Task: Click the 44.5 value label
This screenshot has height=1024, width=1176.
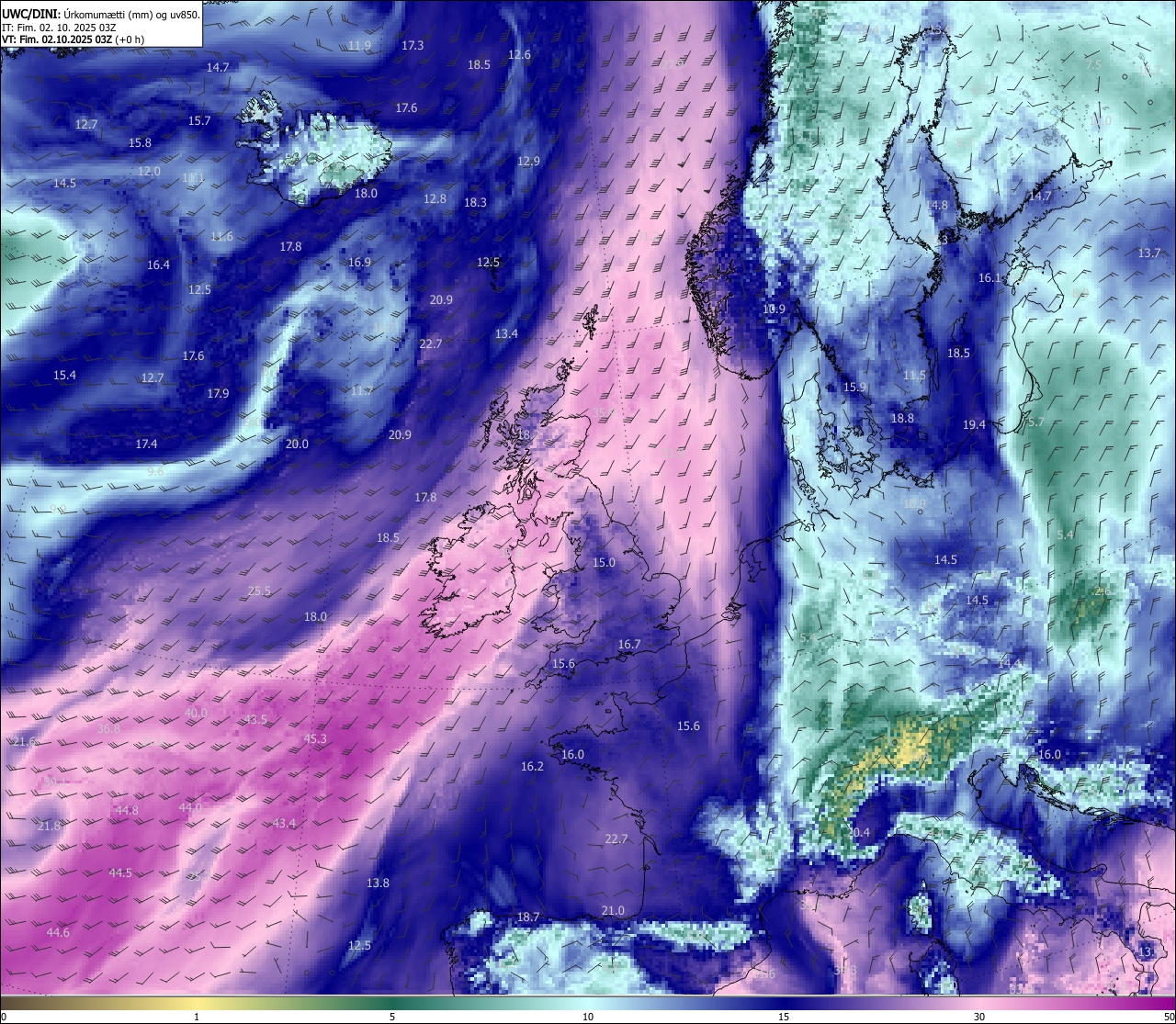Action: pos(120,872)
